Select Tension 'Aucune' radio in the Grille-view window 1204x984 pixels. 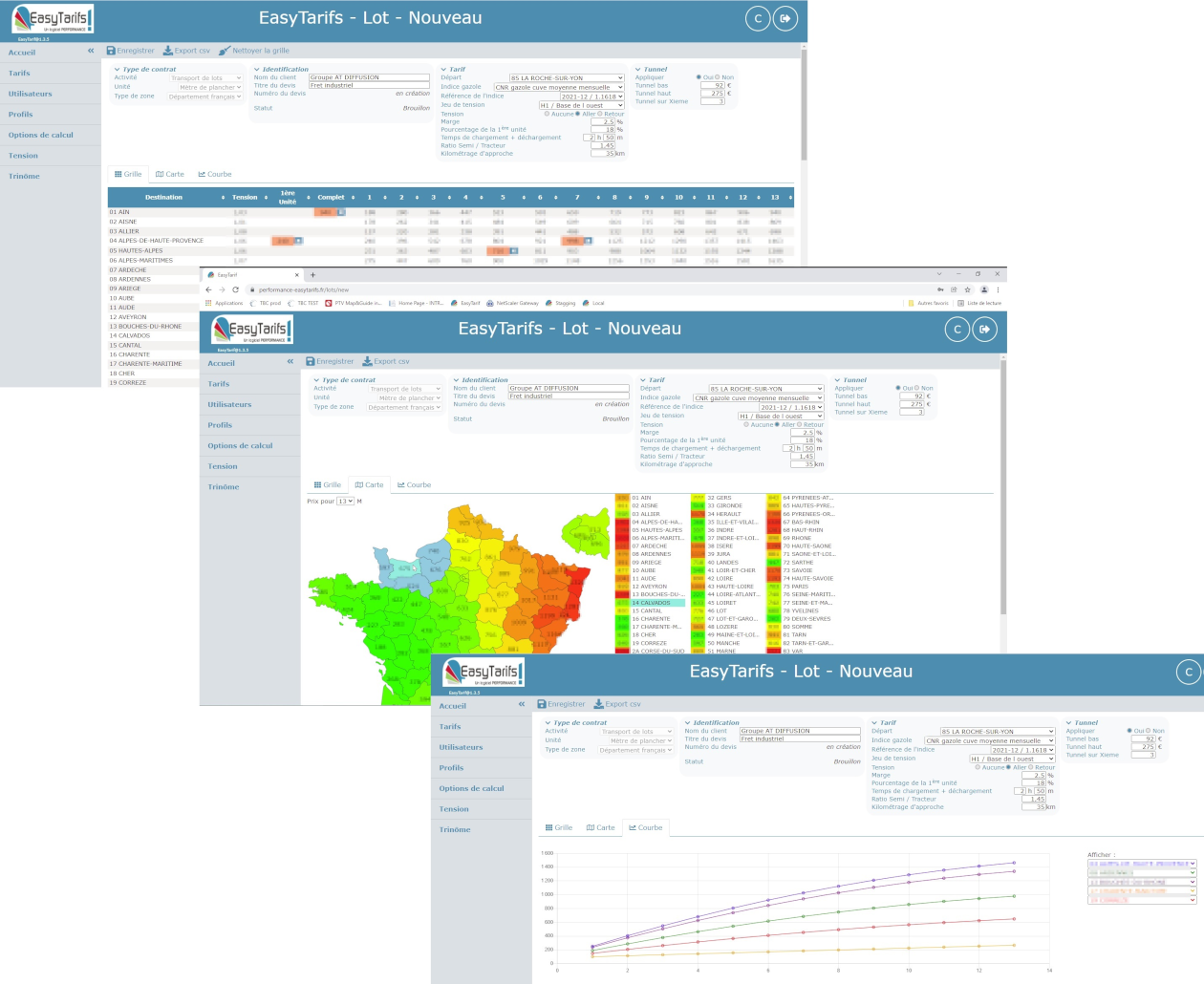pyautogui.click(x=547, y=114)
